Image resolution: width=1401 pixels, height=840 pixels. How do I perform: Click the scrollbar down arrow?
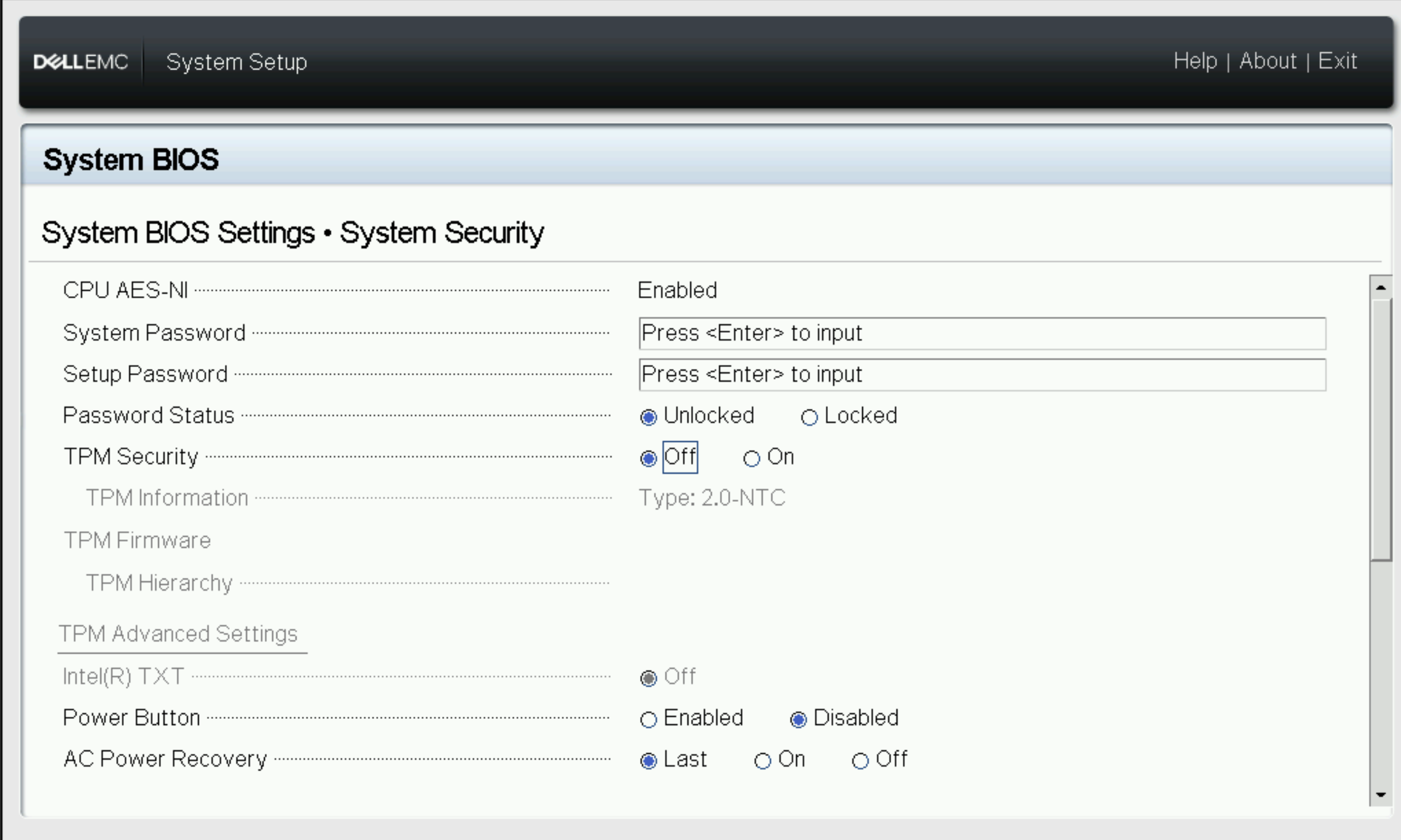[1382, 795]
